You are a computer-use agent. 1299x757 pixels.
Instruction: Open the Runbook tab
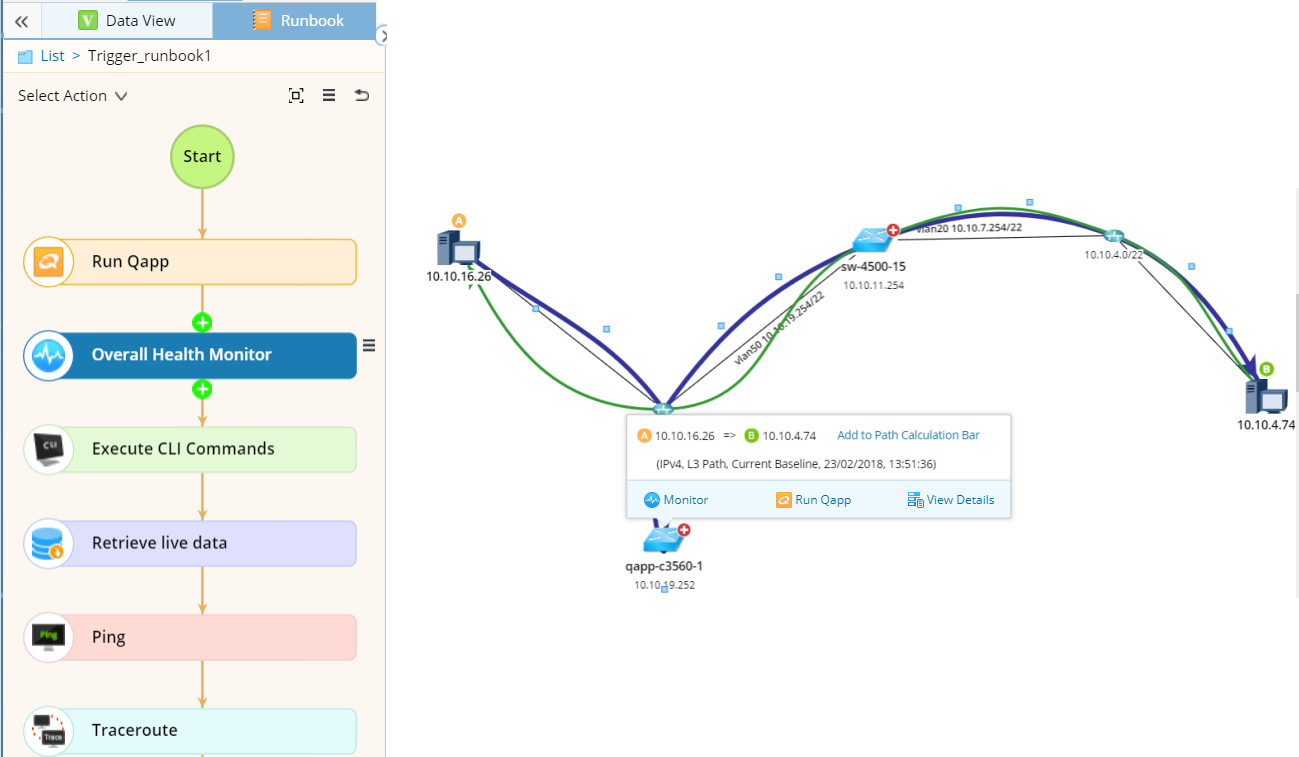pos(297,20)
